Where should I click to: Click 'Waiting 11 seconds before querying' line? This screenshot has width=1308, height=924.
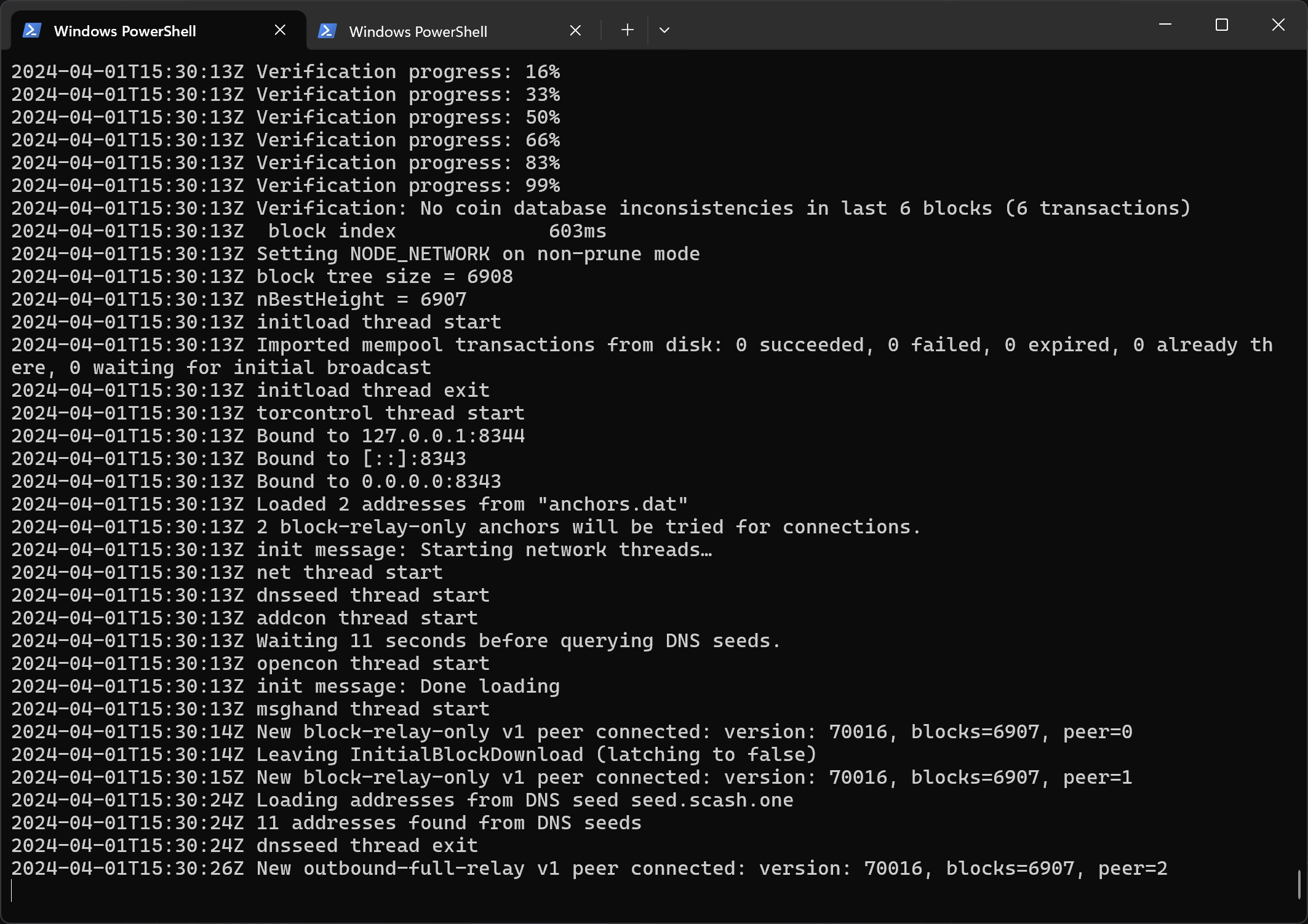click(x=396, y=641)
